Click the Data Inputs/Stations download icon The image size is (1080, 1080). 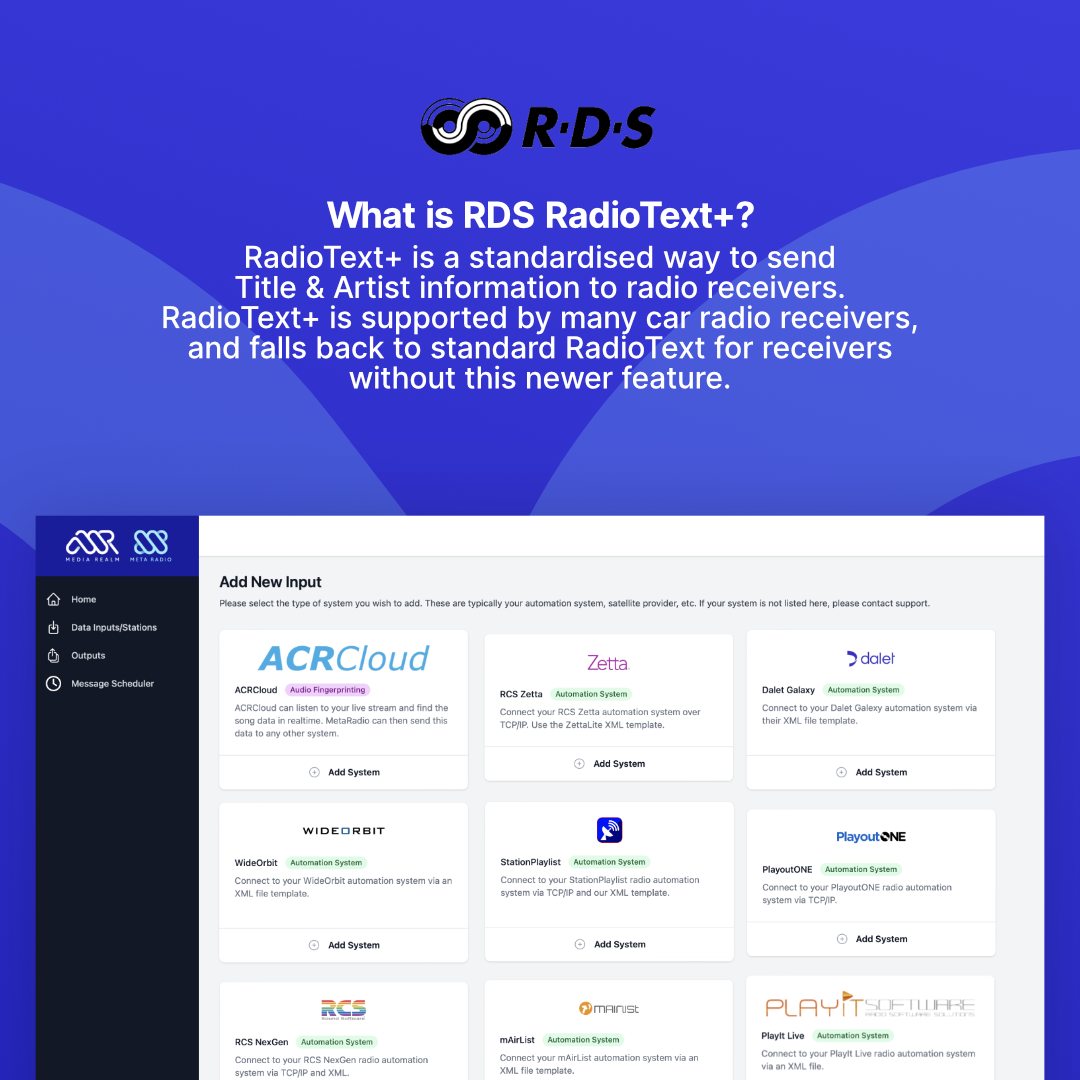point(53,627)
